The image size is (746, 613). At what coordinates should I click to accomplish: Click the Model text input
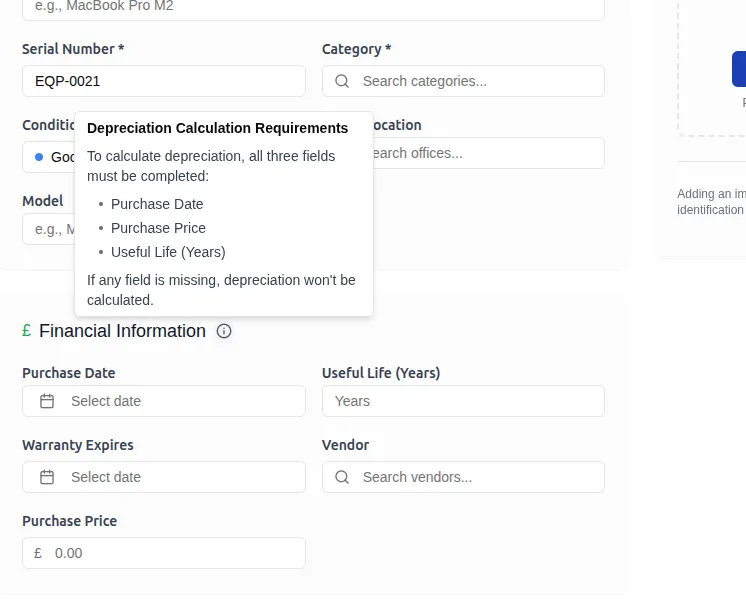pos(47,229)
